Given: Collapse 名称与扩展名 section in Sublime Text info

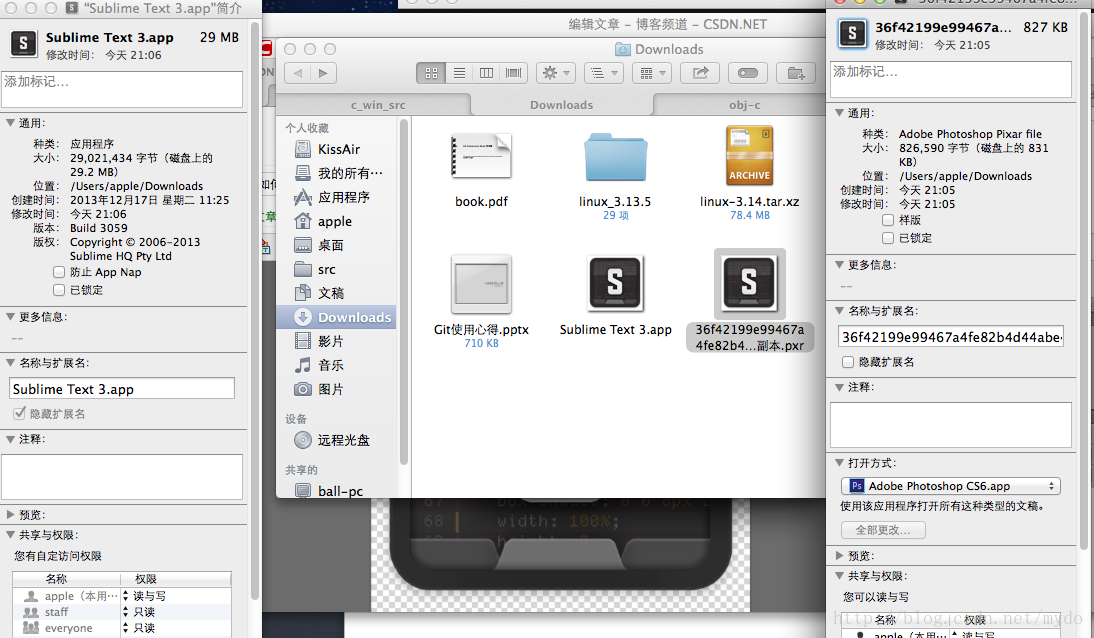Looking at the screenshot, I should 10,362.
